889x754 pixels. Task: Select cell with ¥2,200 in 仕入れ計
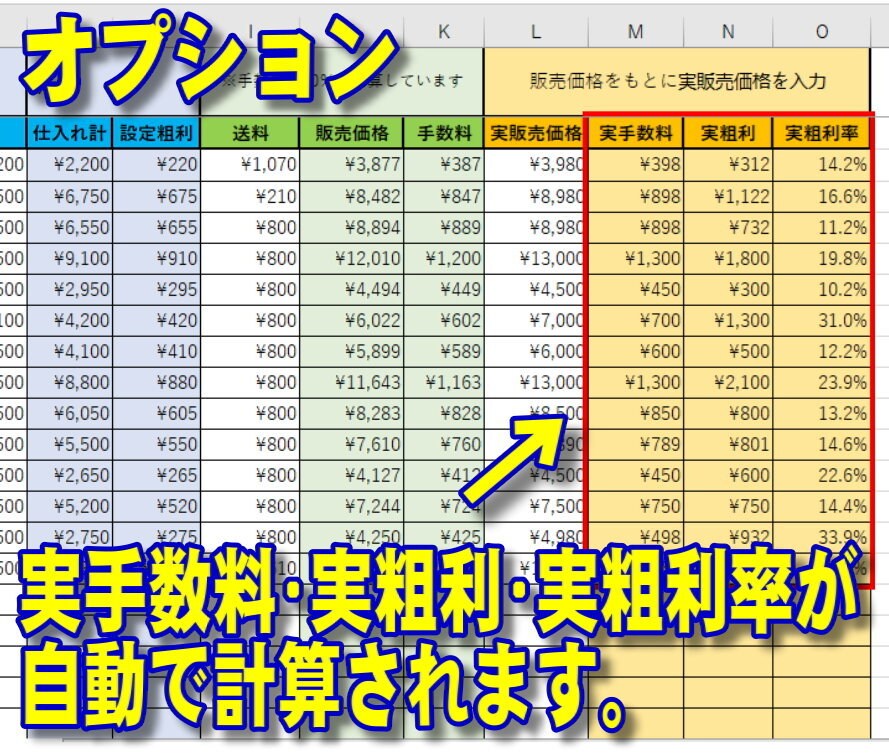(69, 165)
